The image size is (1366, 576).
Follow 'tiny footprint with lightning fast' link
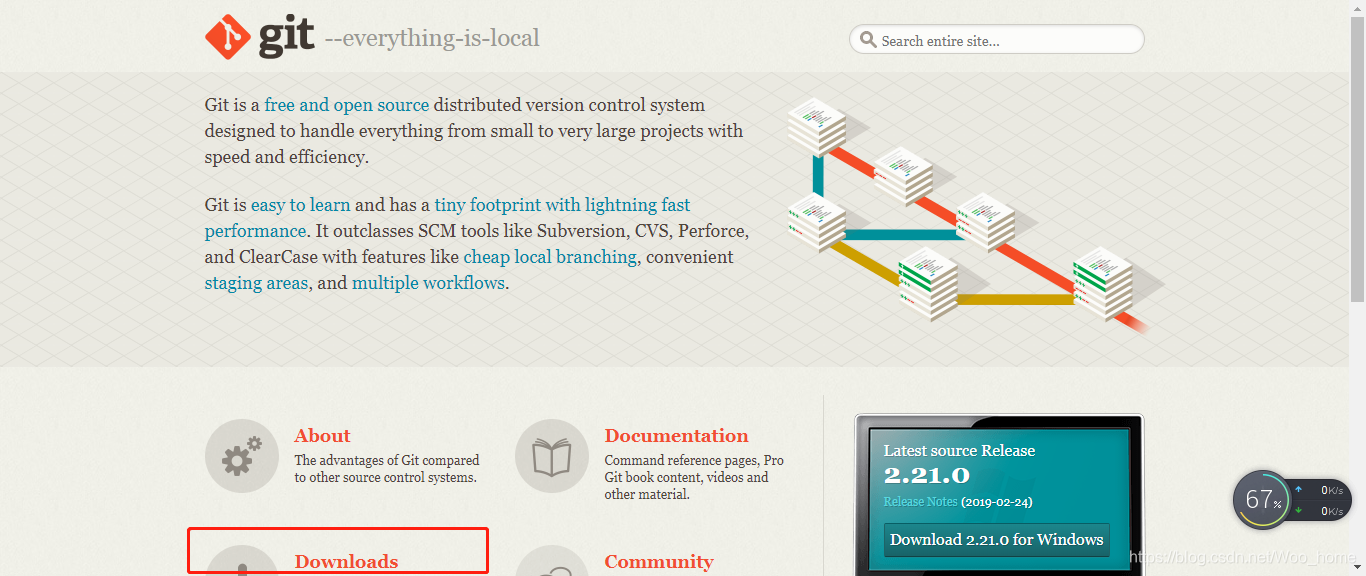point(562,205)
